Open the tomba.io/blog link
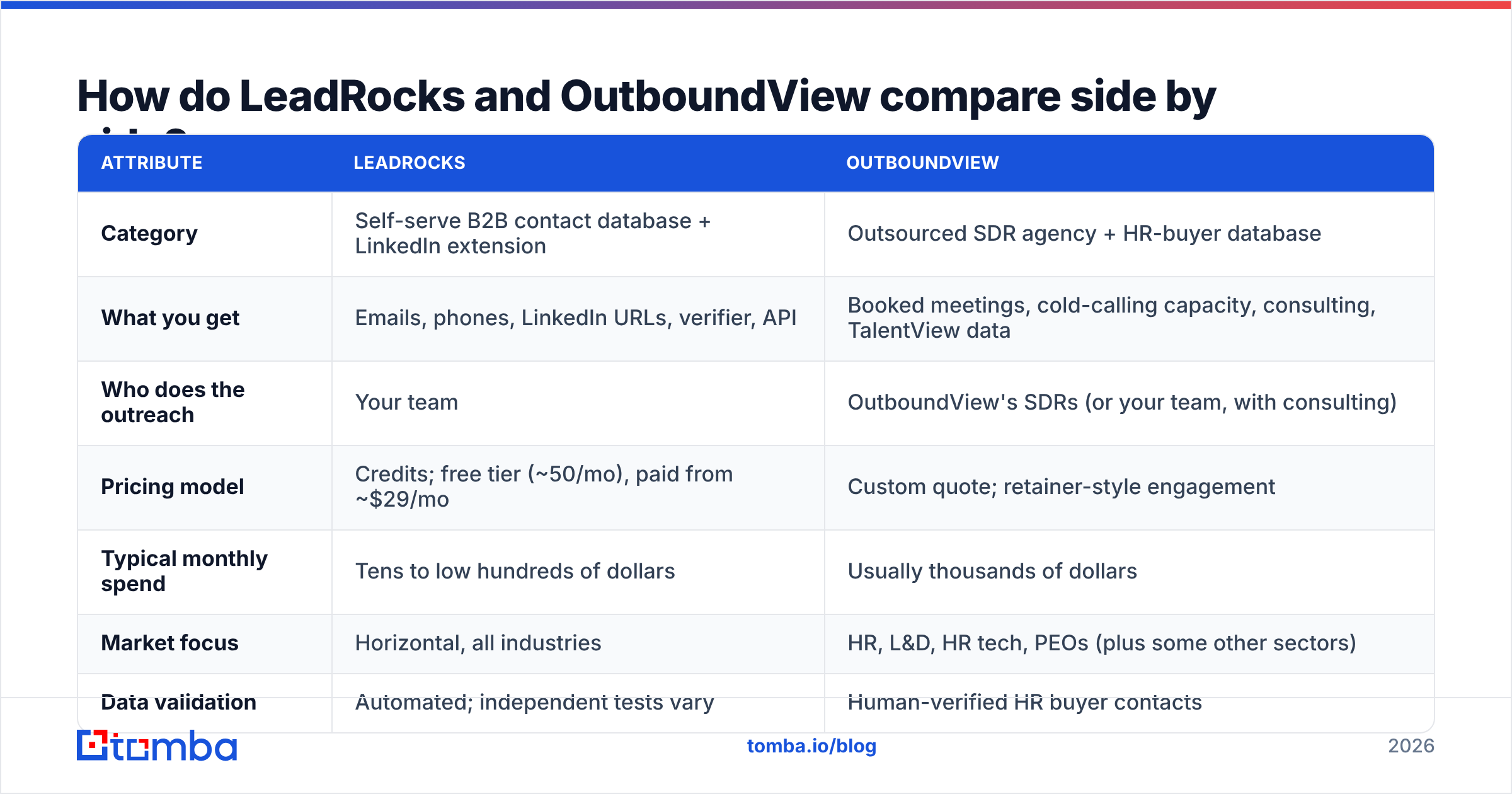 pyautogui.click(x=811, y=746)
